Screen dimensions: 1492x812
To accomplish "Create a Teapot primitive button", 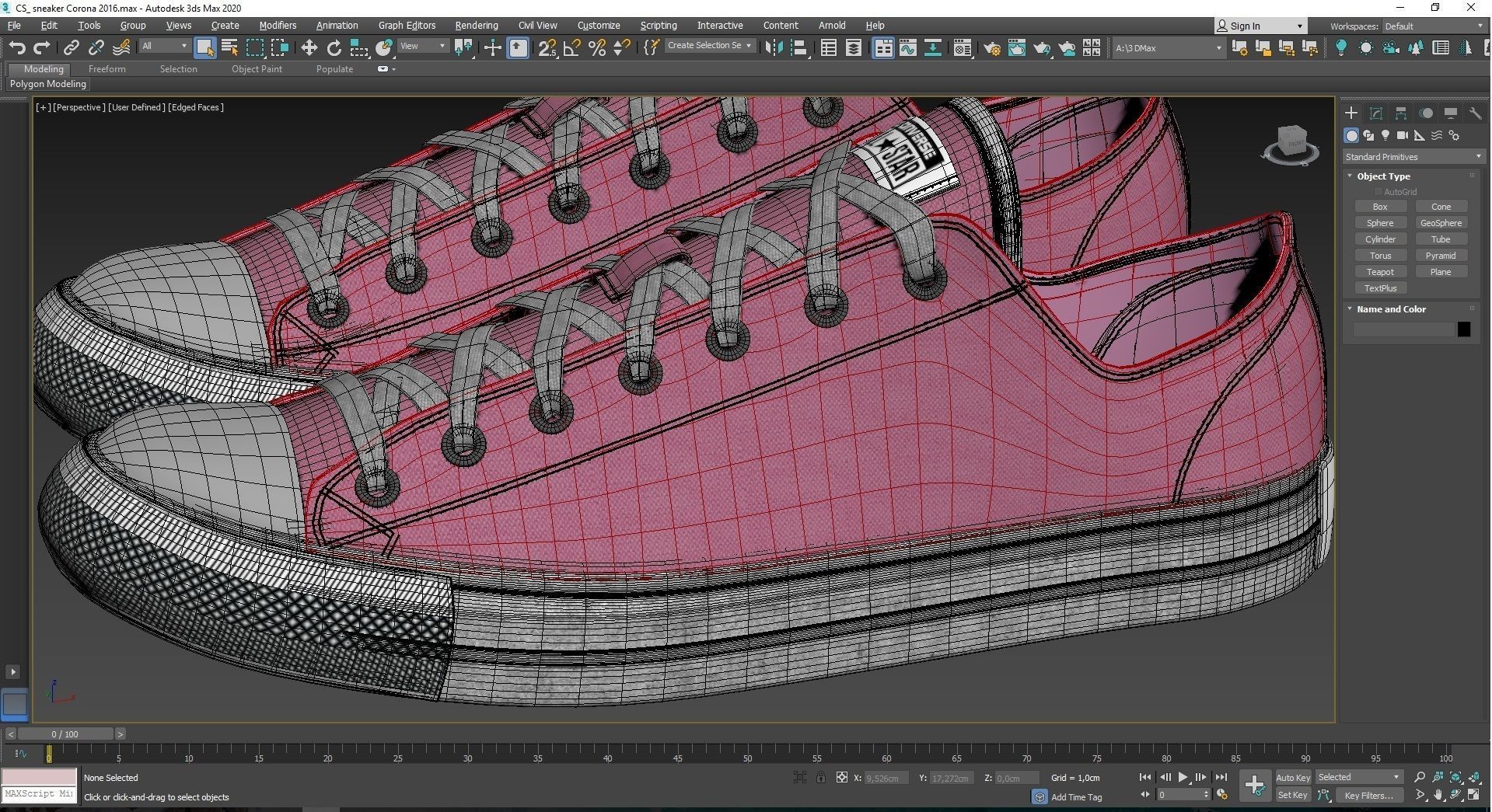I will tap(1380, 272).
